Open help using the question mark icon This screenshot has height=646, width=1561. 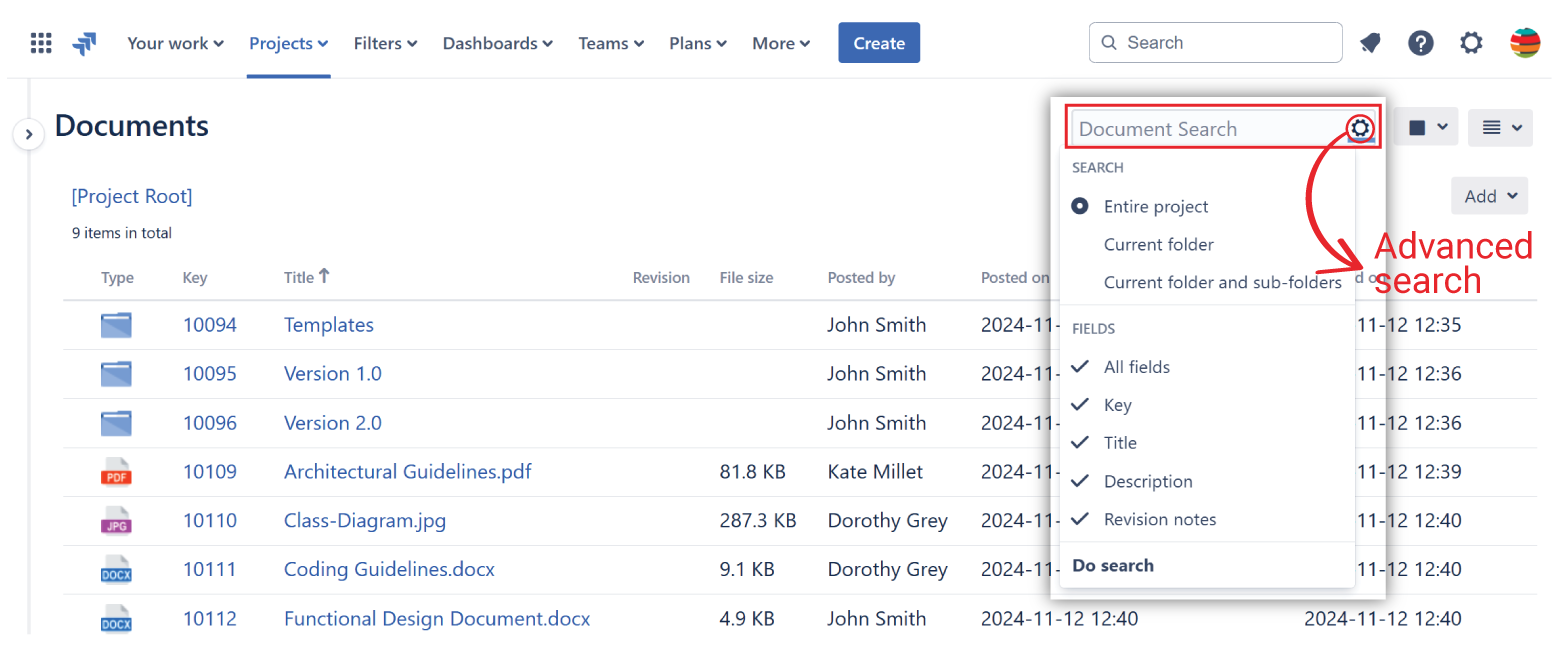point(1421,43)
